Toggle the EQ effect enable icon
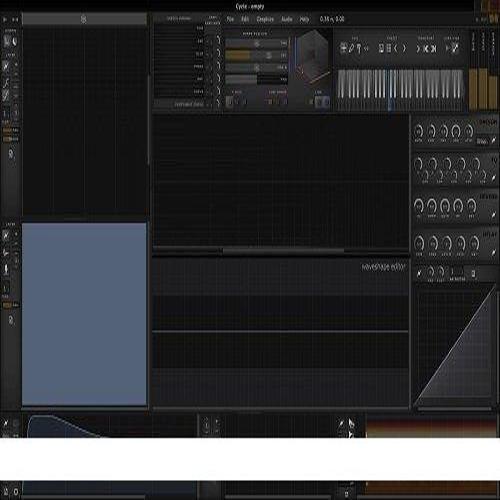Screen dimensions: 500x500 coord(494,178)
